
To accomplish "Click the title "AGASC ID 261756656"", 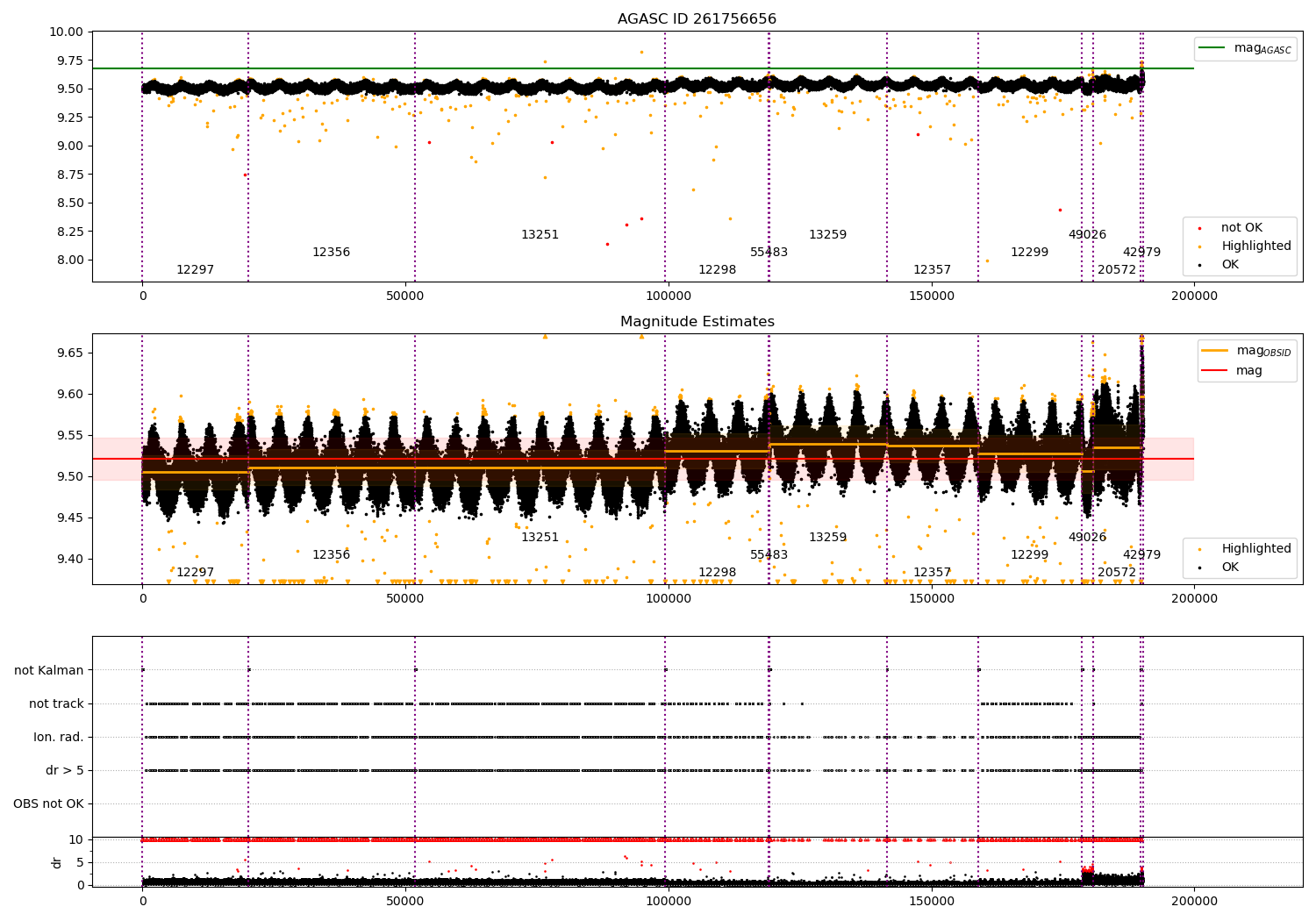I will click(697, 19).
